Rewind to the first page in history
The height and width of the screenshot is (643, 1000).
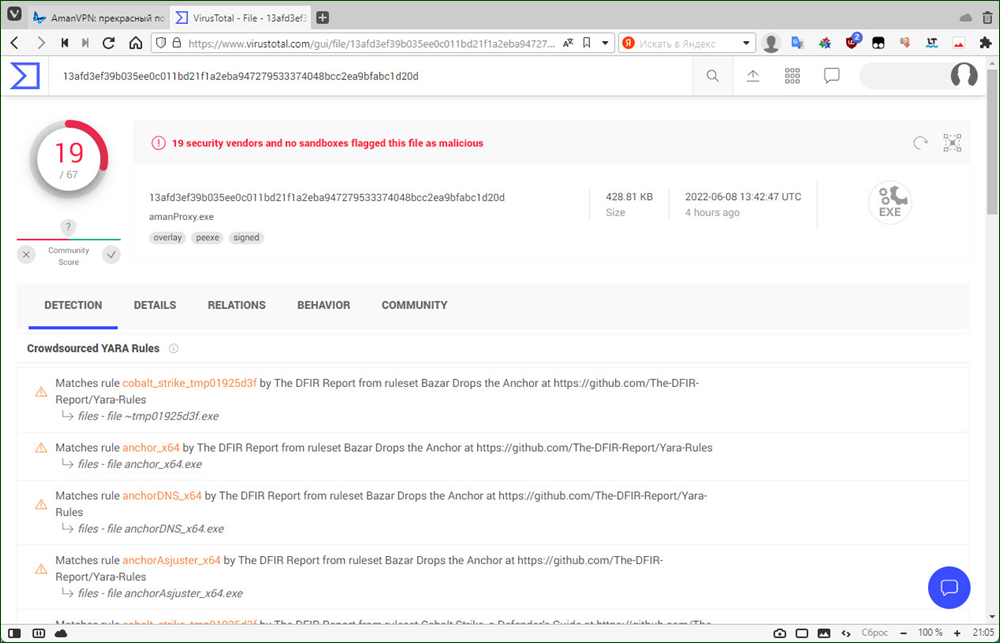64,43
